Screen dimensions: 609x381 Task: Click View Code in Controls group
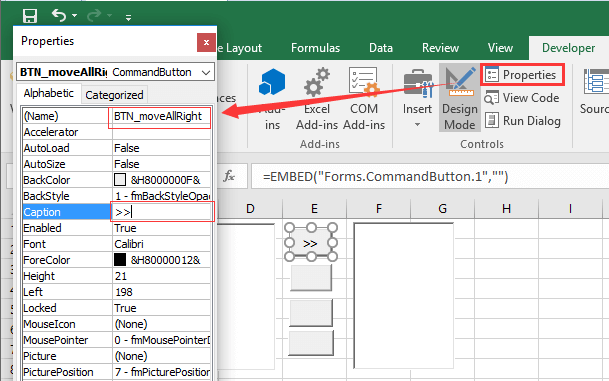click(x=522, y=98)
